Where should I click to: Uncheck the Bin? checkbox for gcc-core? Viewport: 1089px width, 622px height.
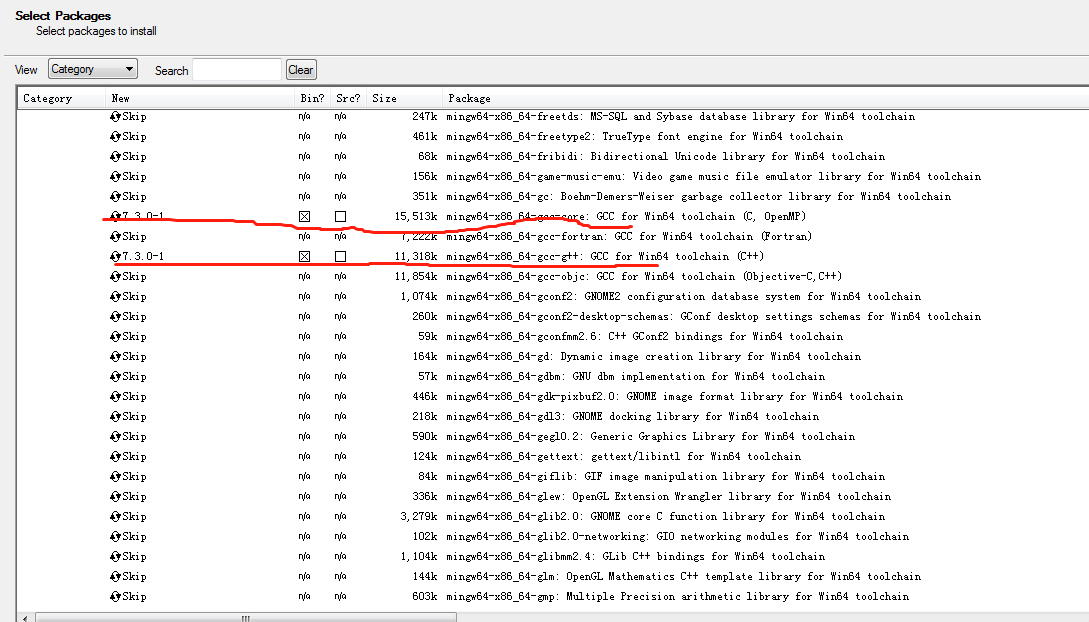[x=306, y=215]
